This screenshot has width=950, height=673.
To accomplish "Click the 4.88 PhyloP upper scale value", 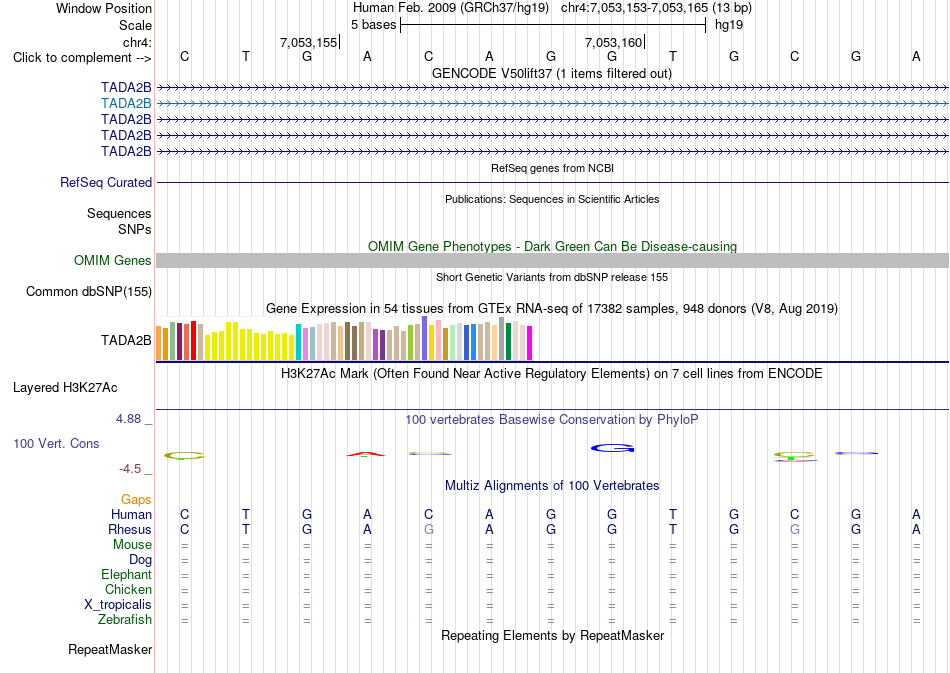I will click(x=128, y=419).
